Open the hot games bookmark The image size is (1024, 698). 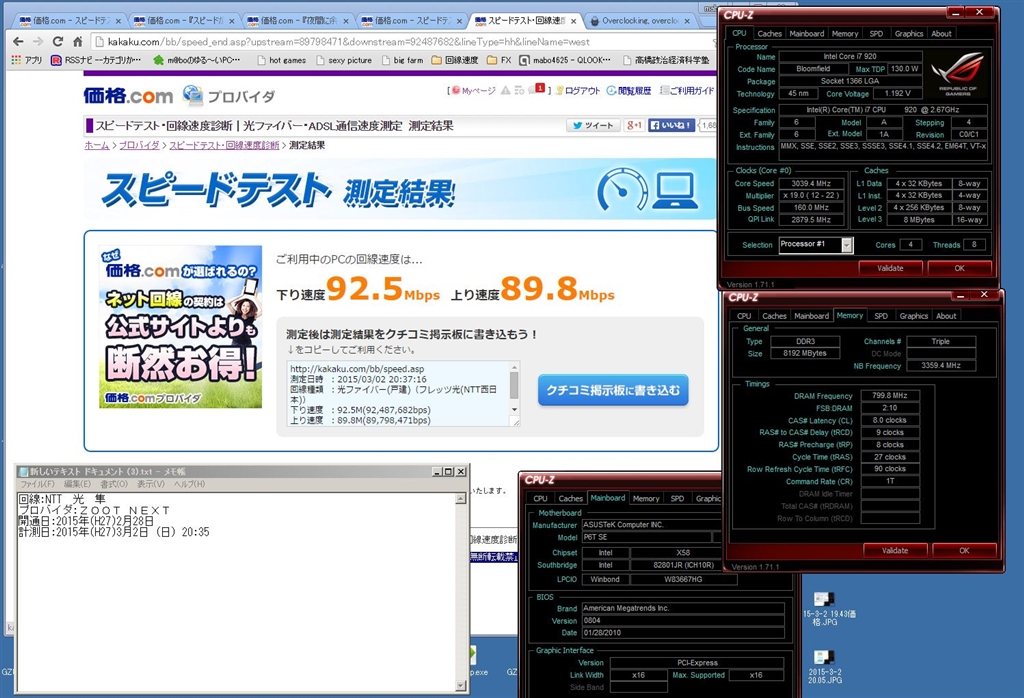tap(281, 60)
